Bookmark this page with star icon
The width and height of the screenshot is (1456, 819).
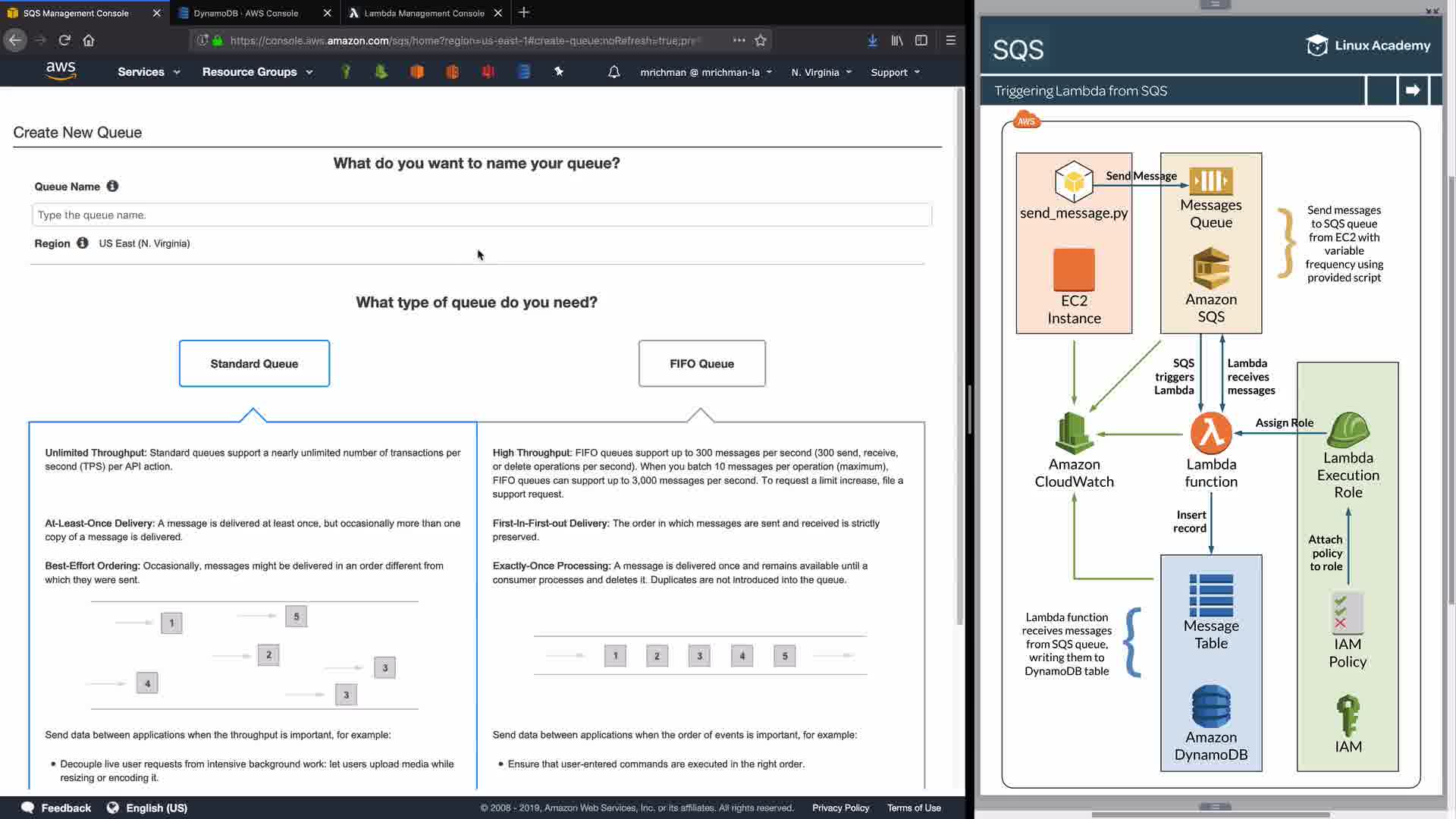761,40
